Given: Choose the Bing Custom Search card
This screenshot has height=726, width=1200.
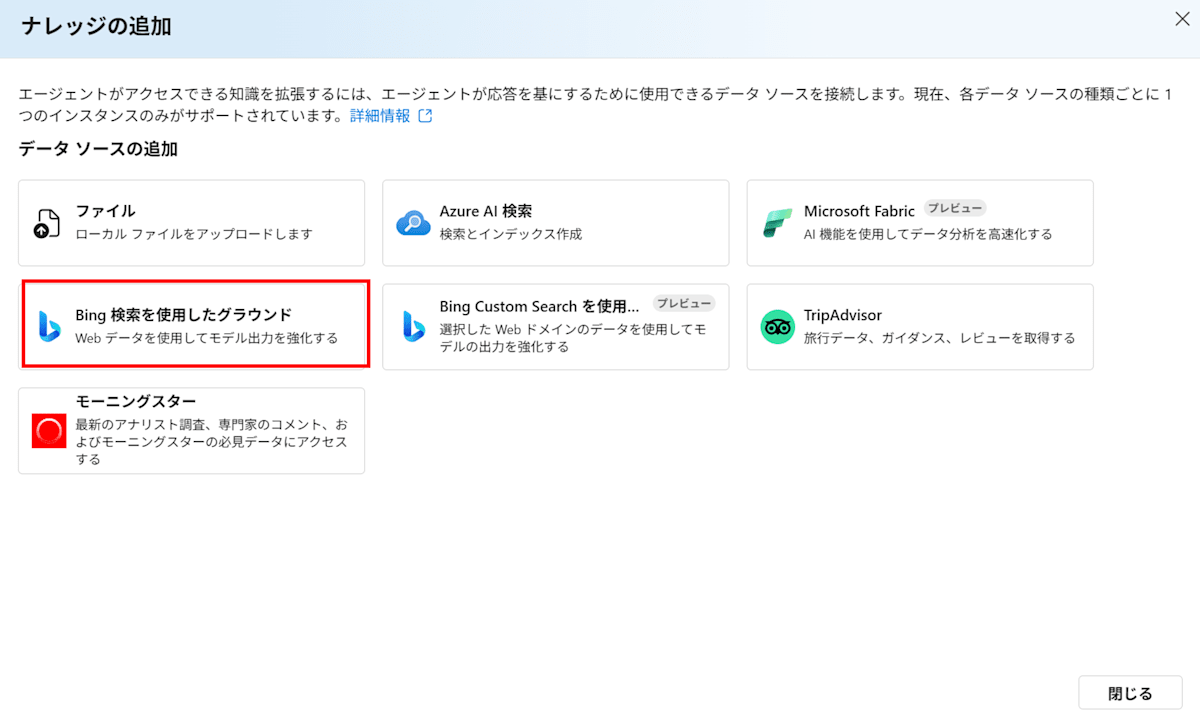Looking at the screenshot, I should 555,327.
